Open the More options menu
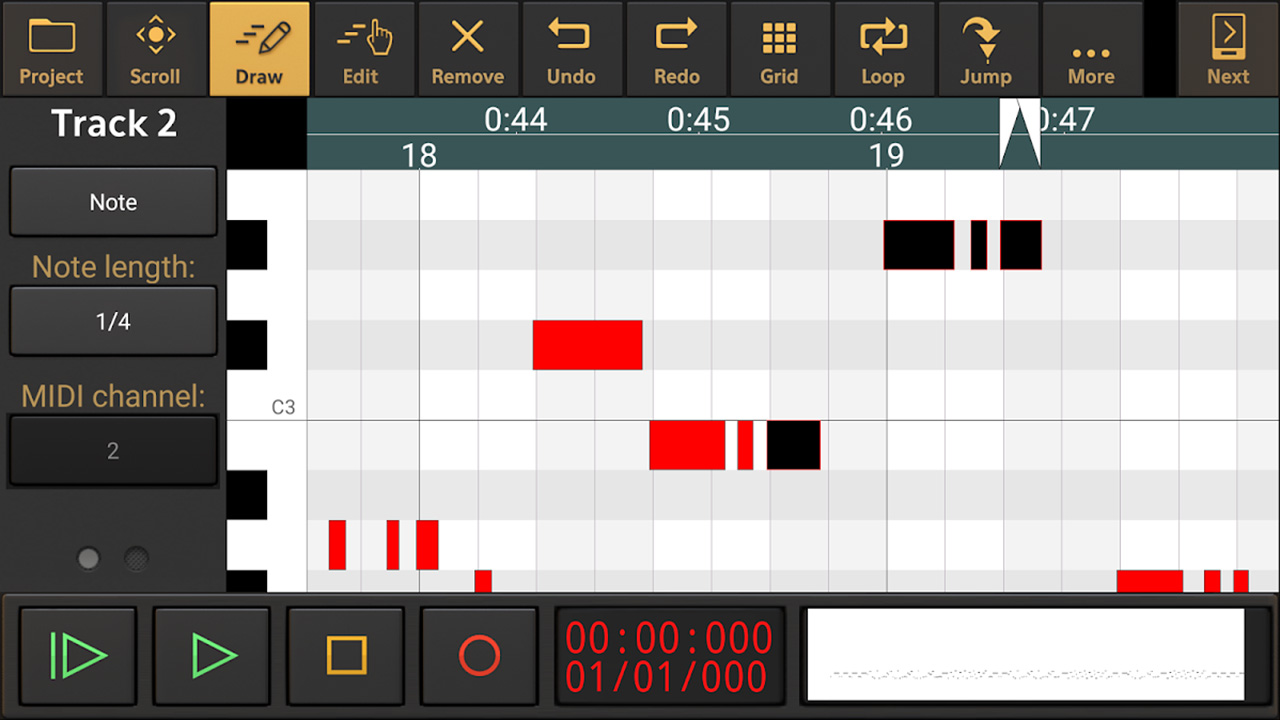The width and height of the screenshot is (1280, 720). 1091,48
